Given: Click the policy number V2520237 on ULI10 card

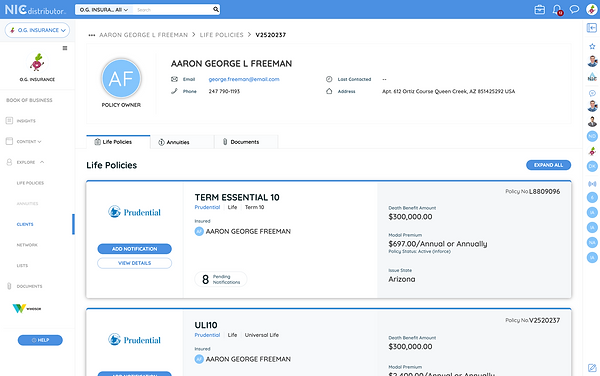Looking at the screenshot, I should point(545,321).
